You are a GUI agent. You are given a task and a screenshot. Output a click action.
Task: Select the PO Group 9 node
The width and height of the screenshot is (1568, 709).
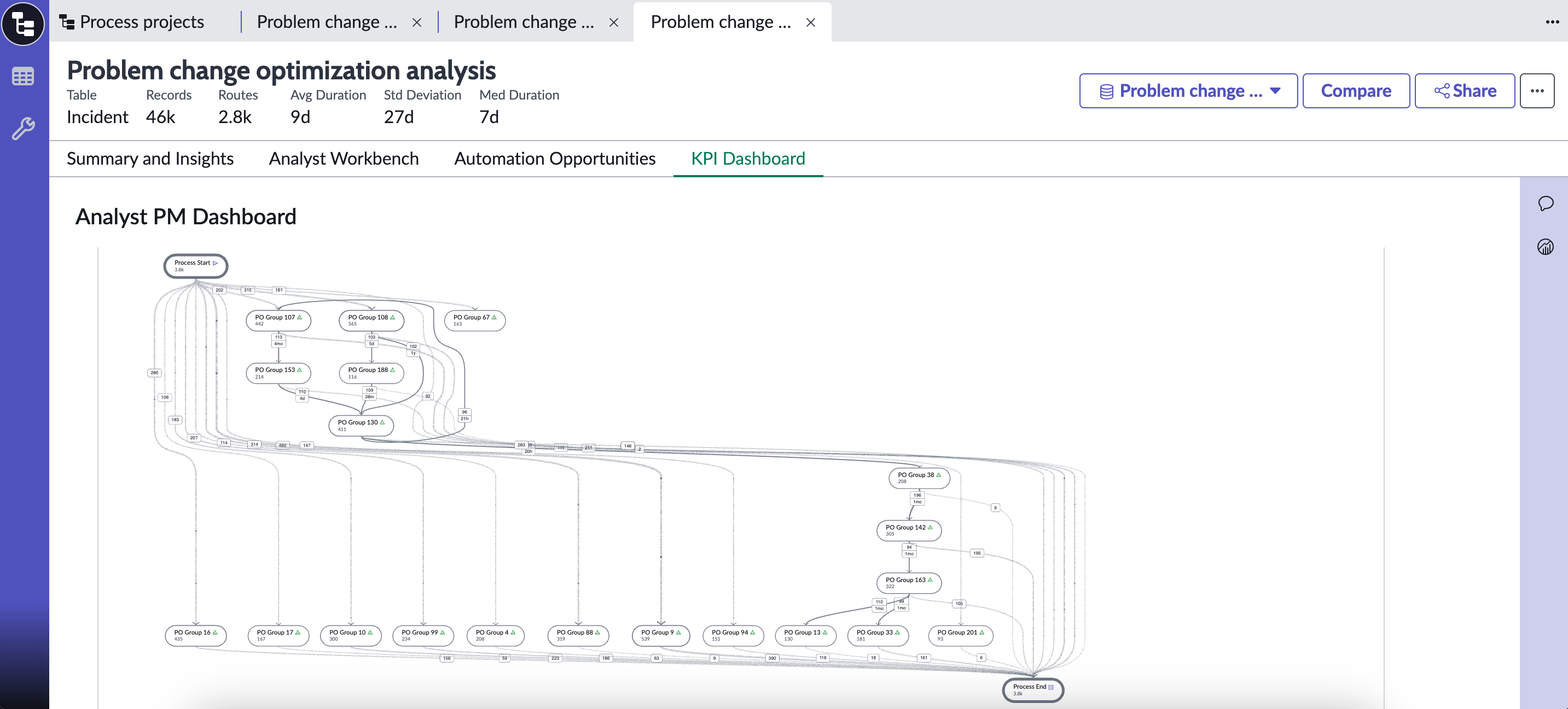[661, 635]
